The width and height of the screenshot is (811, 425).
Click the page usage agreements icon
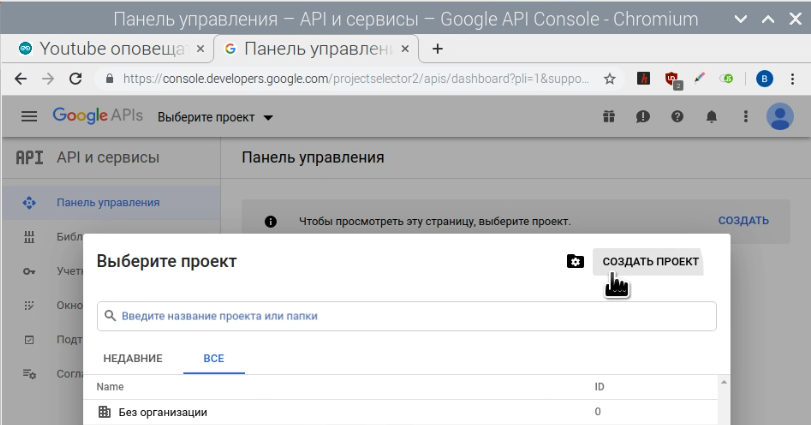coord(29,374)
